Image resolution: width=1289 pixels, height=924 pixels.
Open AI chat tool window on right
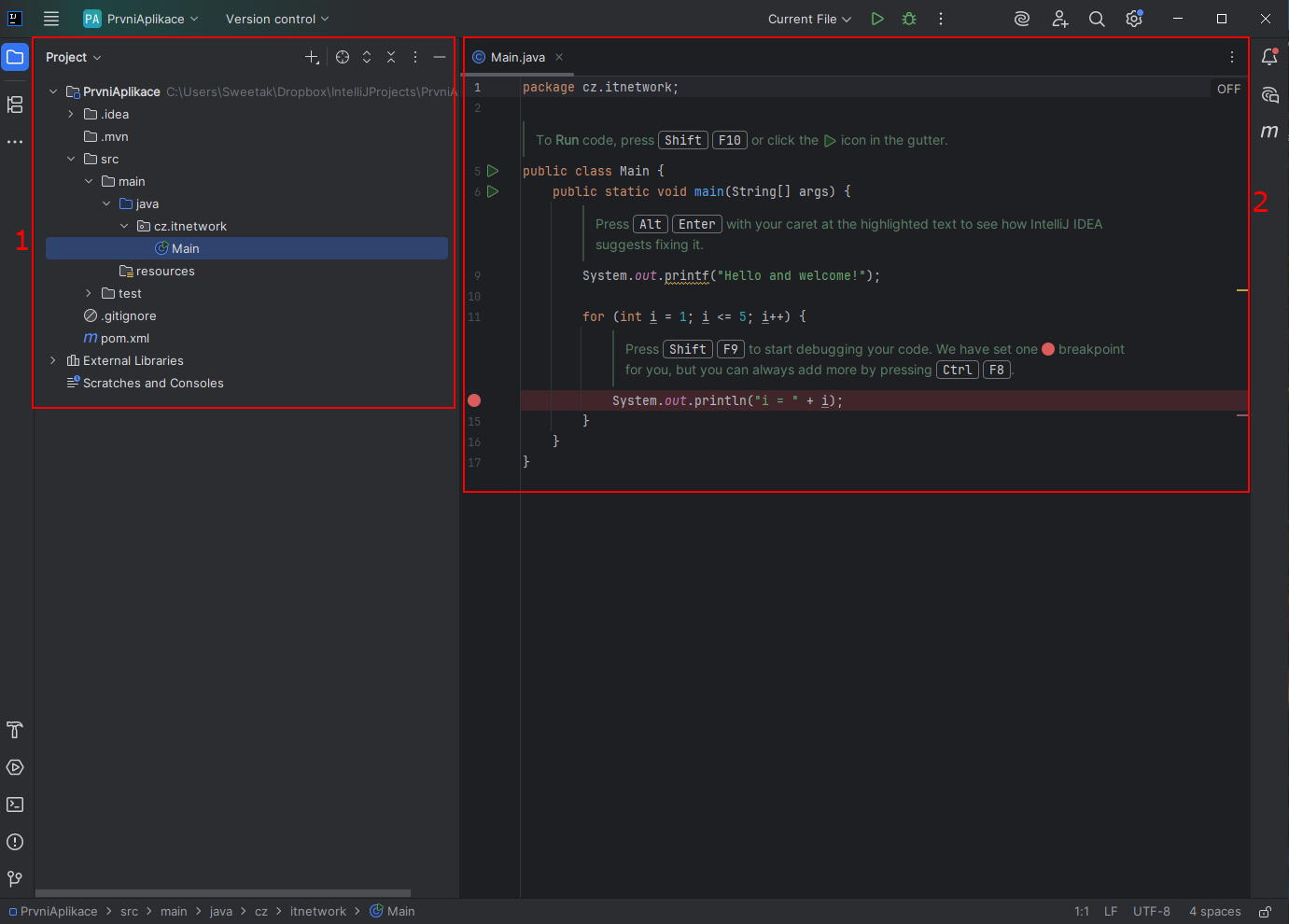tap(1269, 94)
